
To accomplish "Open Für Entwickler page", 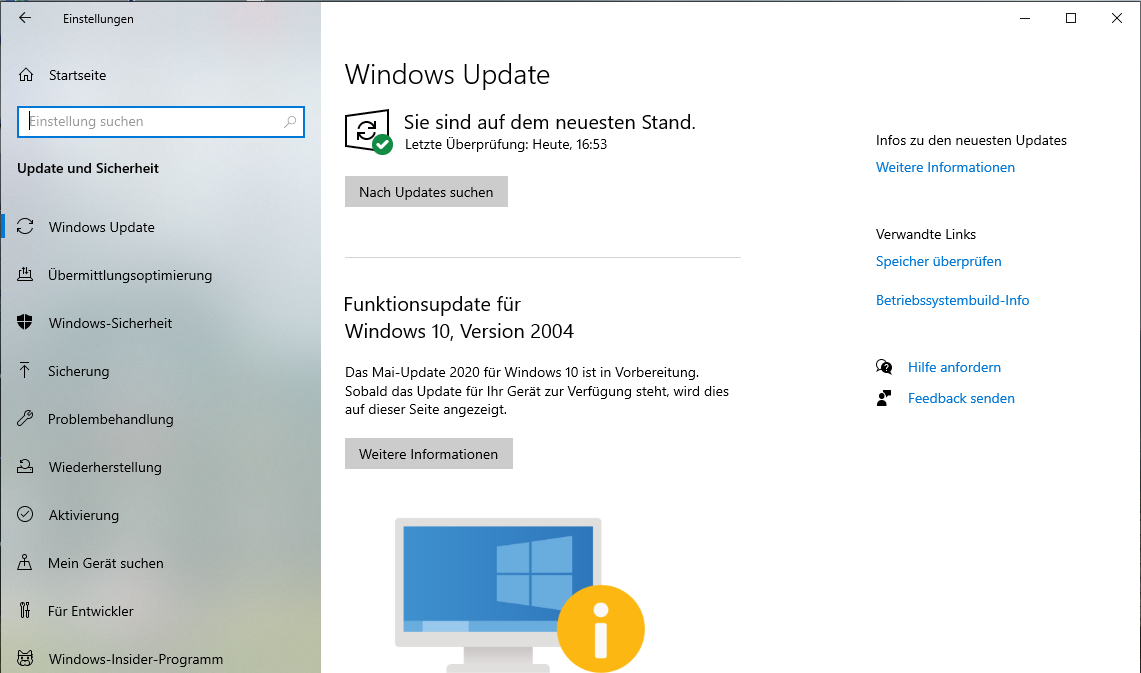I will click(x=91, y=611).
